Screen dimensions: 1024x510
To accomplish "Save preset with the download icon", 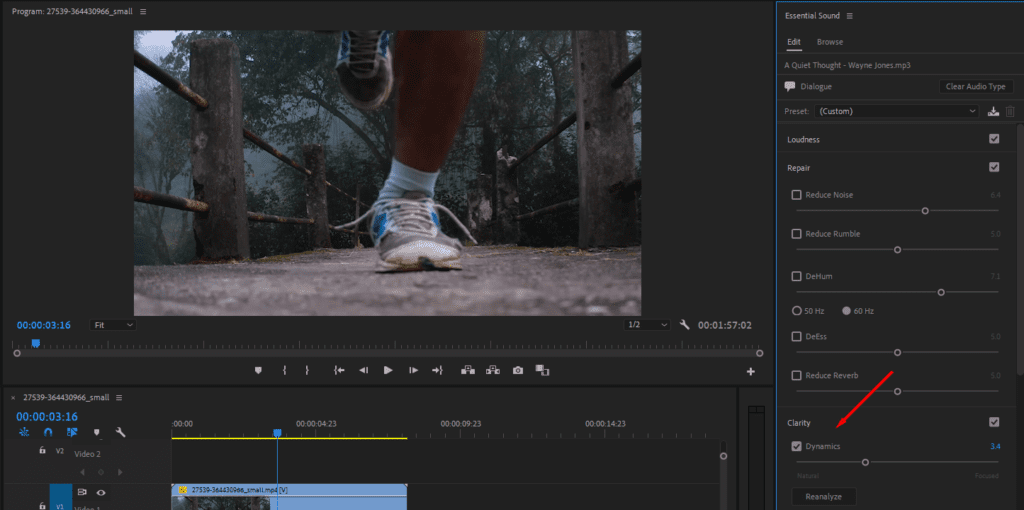I will pos(993,112).
